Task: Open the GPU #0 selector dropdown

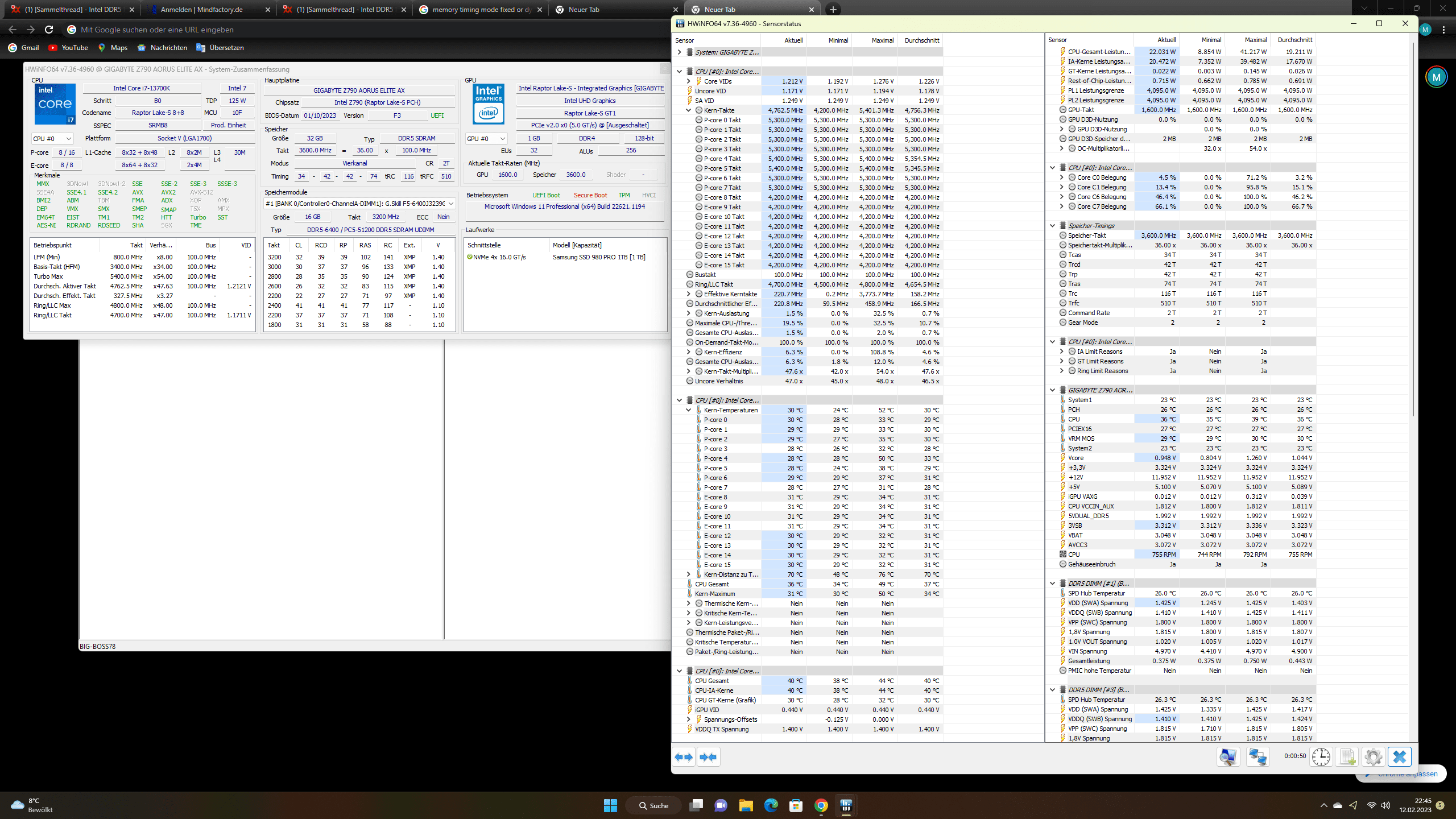Action: [486, 138]
